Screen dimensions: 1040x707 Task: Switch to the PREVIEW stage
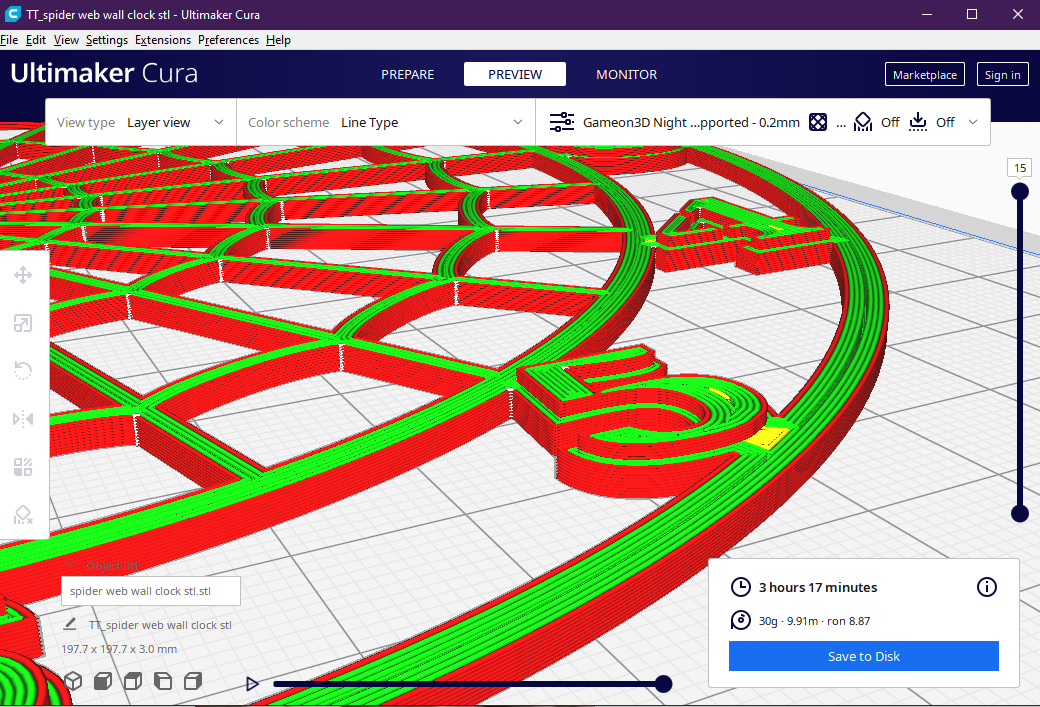515,74
